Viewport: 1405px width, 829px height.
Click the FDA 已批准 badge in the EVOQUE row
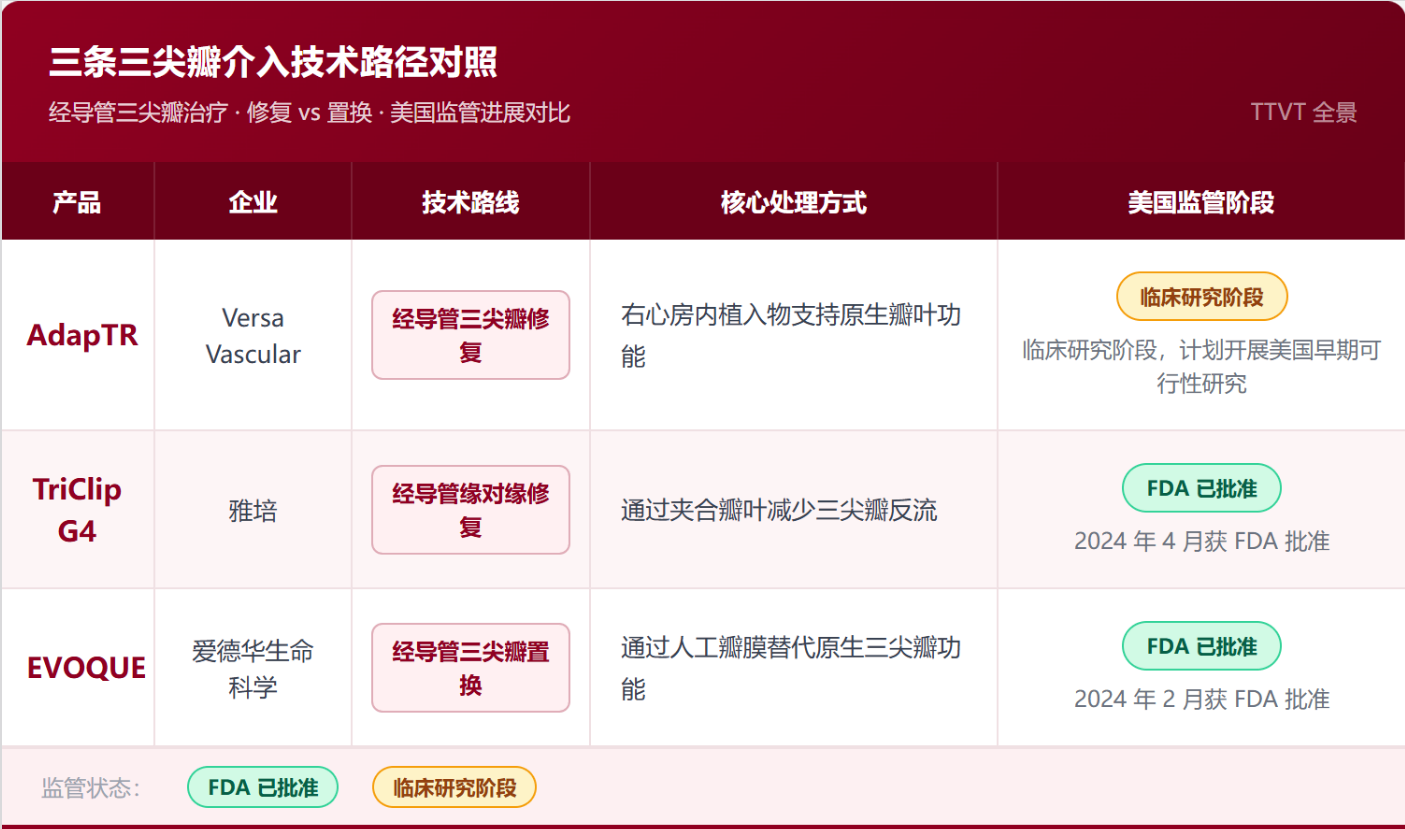pos(1202,646)
